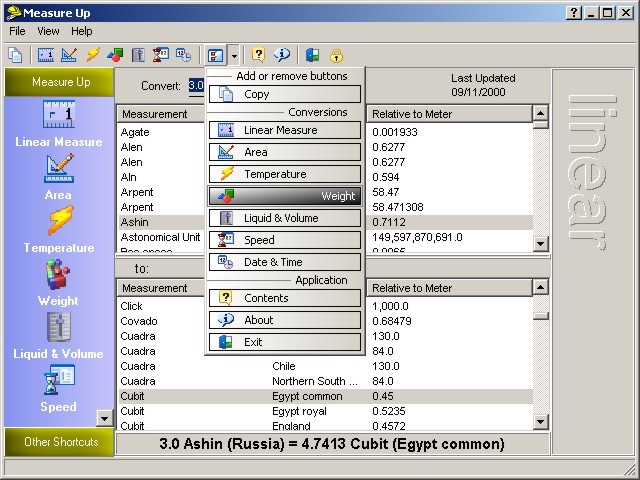Select the Cuadra Northern South row
The width and height of the screenshot is (640, 480).
325,381
